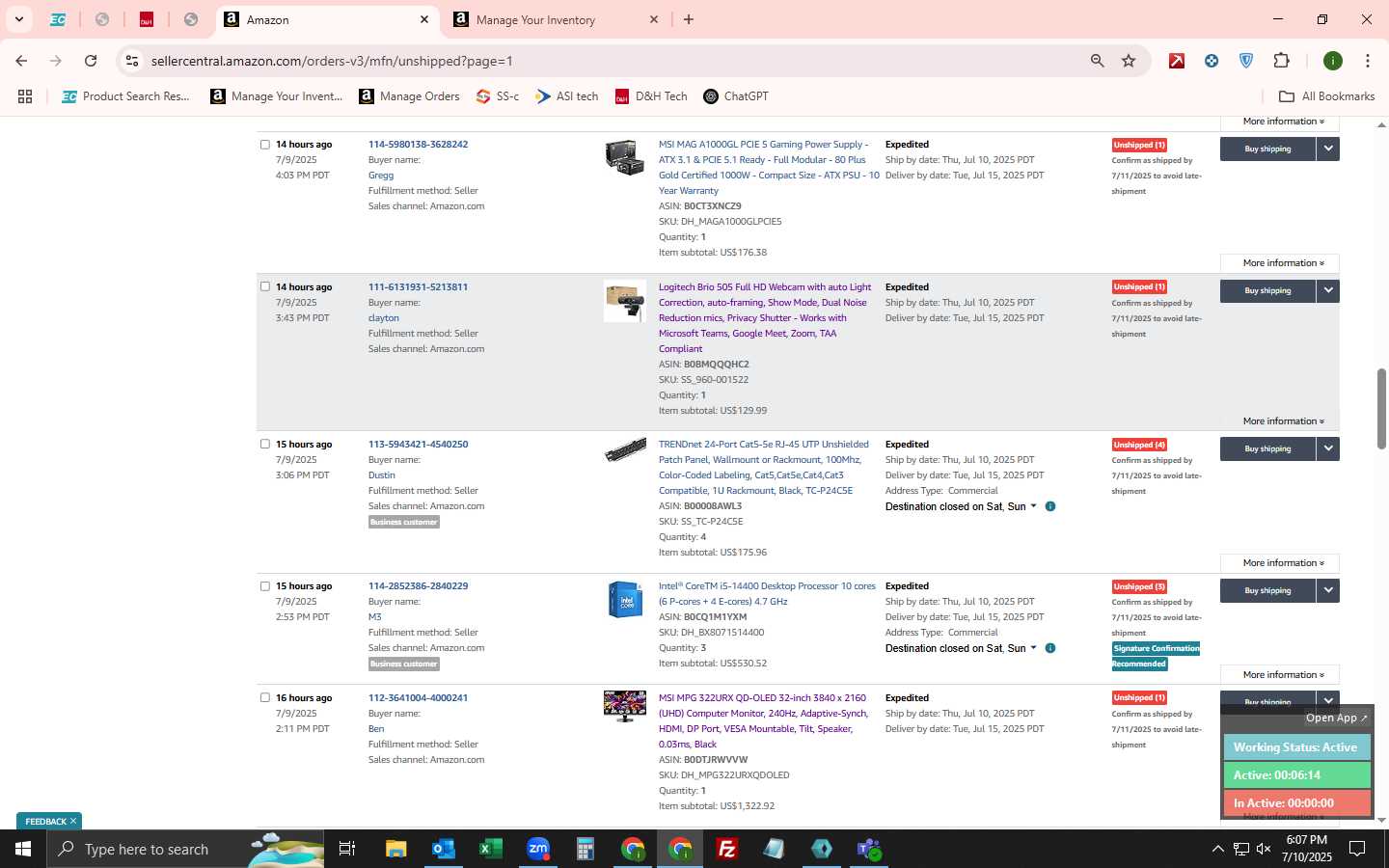
Task: Open Manage Orders bookmark
Action: [x=409, y=96]
